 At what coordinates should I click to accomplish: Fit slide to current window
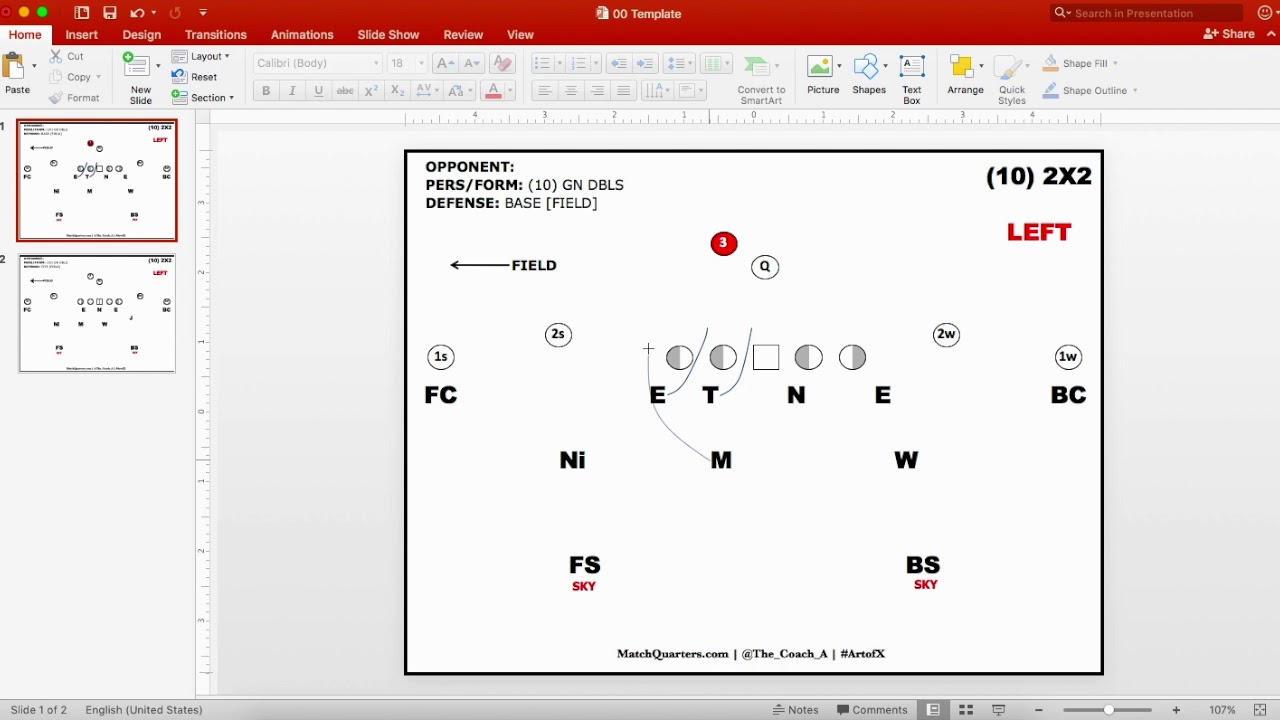tap(1260, 710)
